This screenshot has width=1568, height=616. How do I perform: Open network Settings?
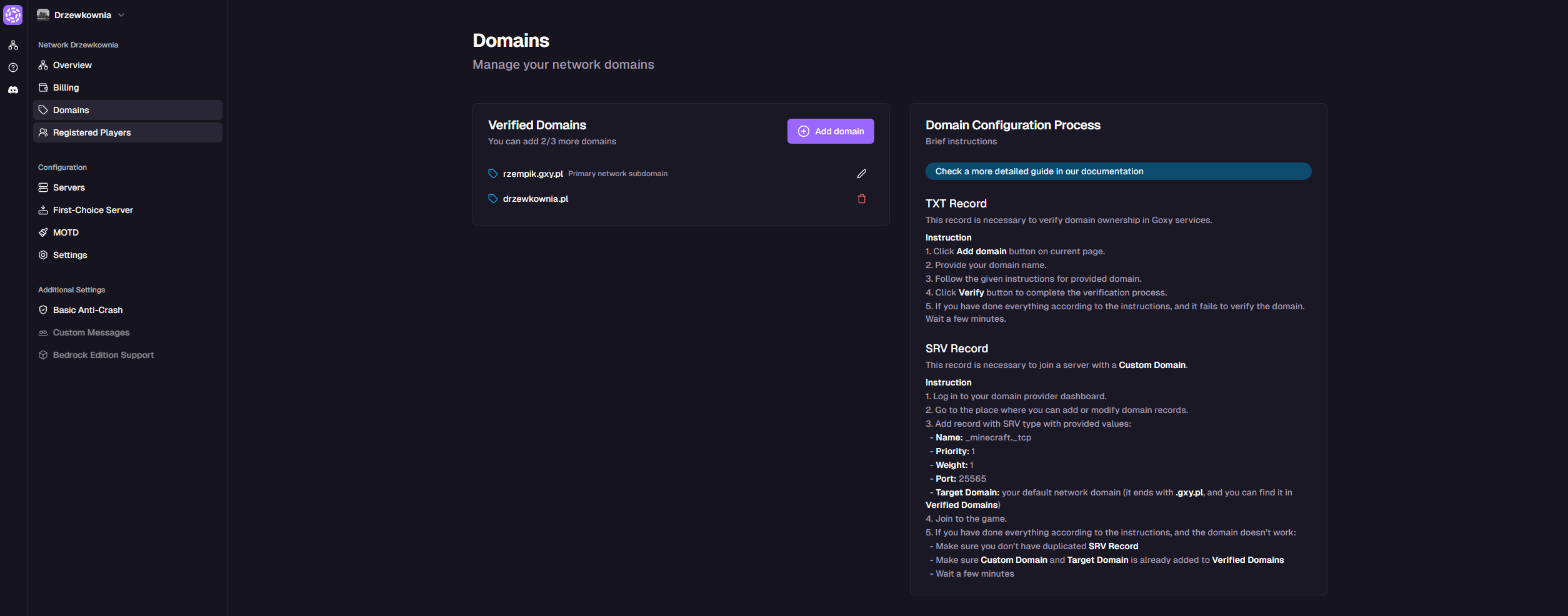pos(70,255)
